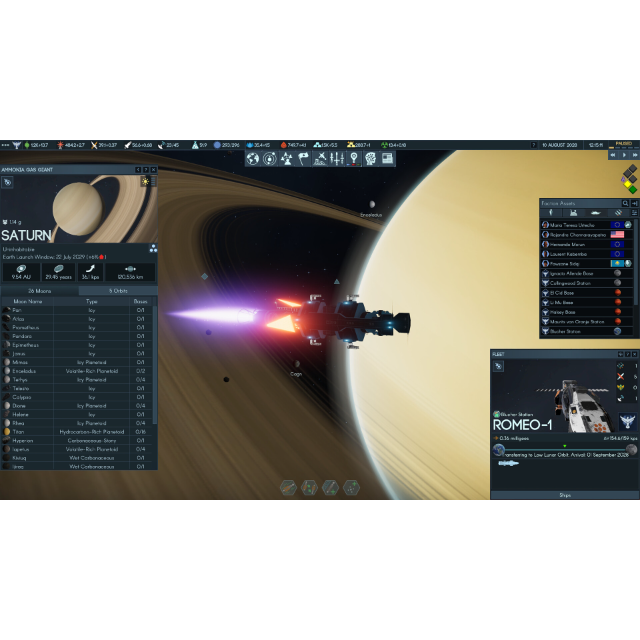Sort moons list by Type column
Image resolution: width=640 pixels, height=640 pixels.
click(x=92, y=301)
